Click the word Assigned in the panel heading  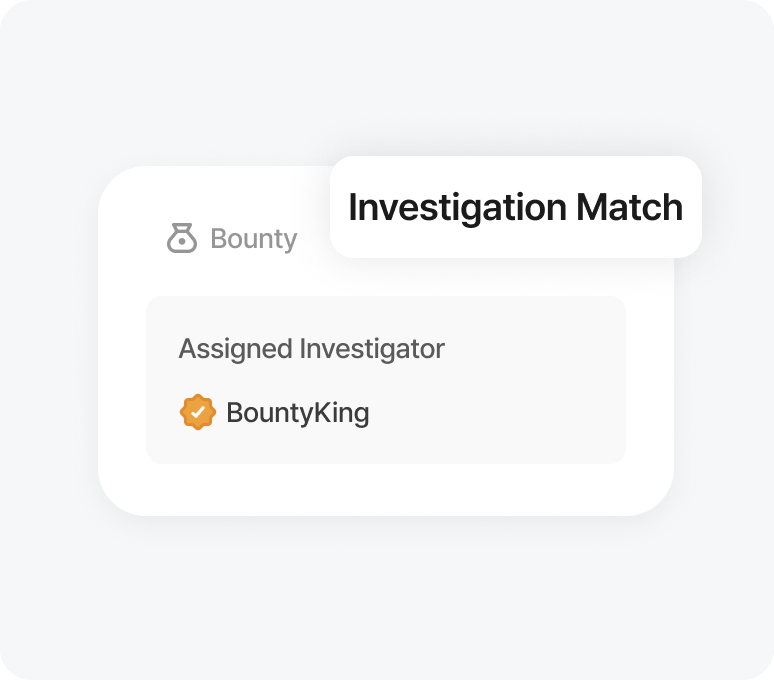click(x=236, y=349)
